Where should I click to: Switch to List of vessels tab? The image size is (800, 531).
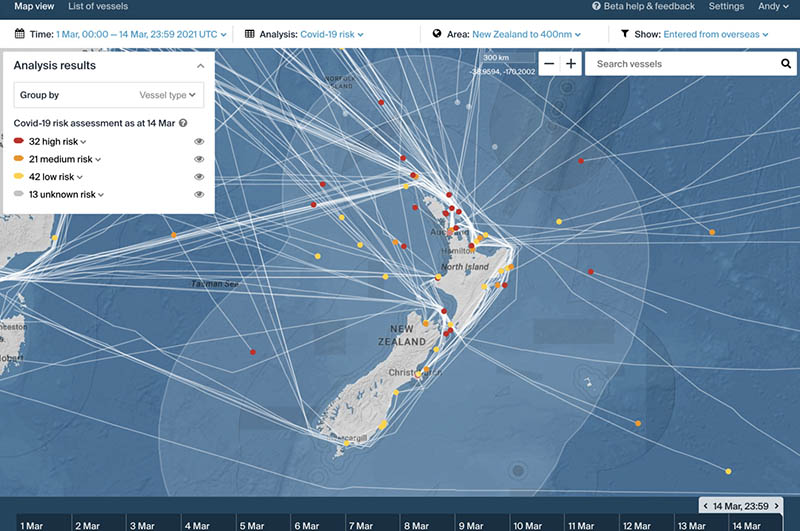(98, 6)
